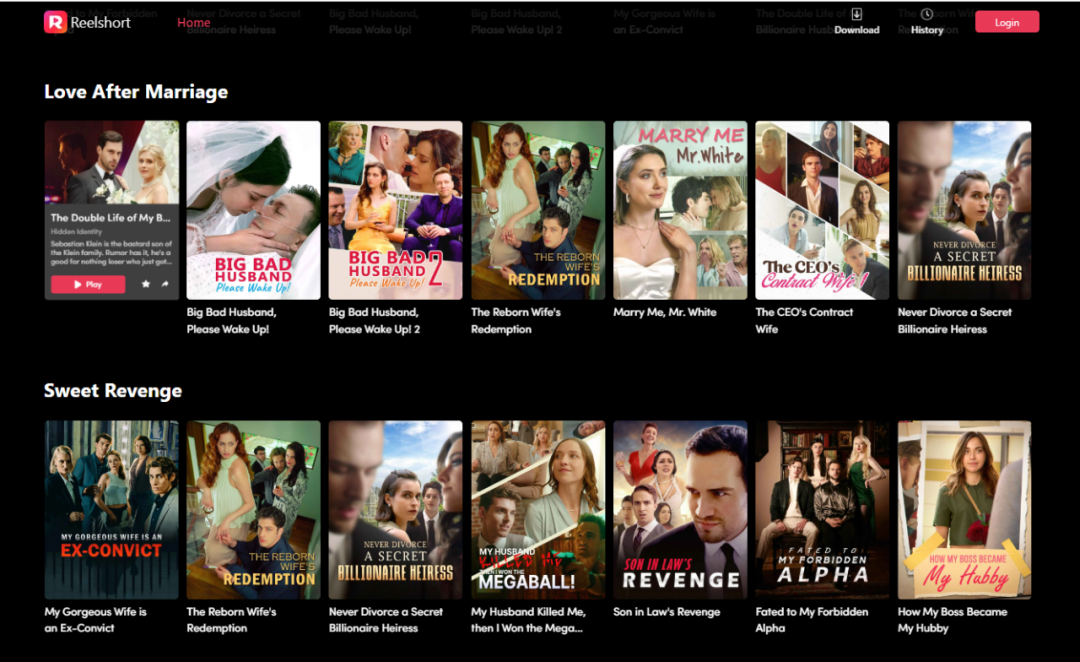This screenshot has width=1080, height=662.
Task: Open Reborn Wife's Redemption poster in Love After Marriage
Action: click(x=538, y=210)
